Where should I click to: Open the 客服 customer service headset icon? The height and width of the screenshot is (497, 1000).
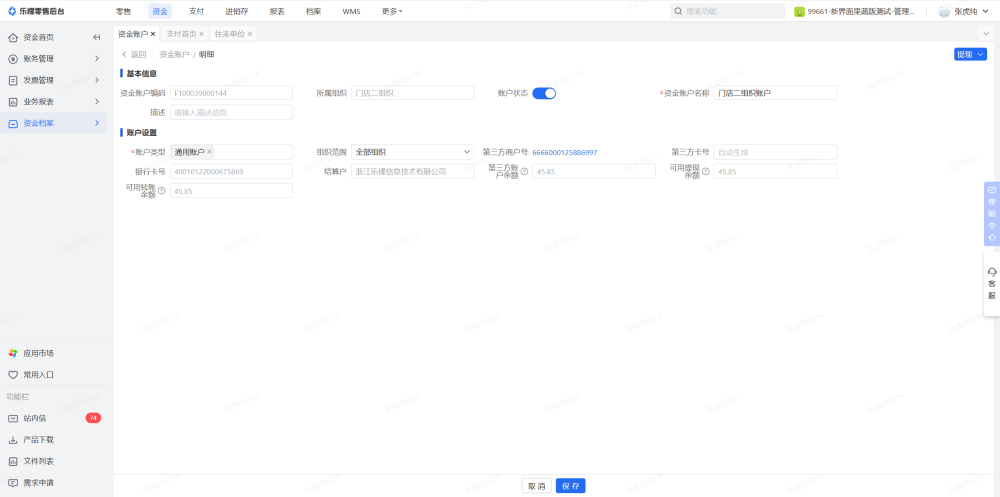pos(991,272)
